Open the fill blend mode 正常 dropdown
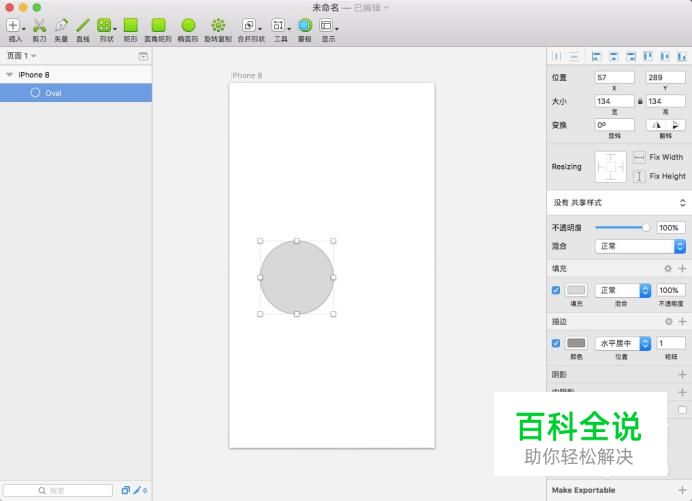 623,290
